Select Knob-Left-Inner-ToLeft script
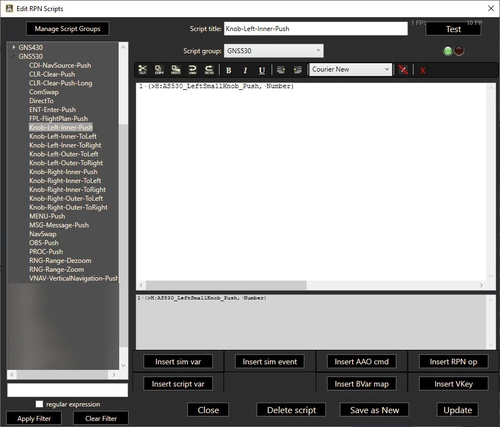The width and height of the screenshot is (500, 427). (63, 136)
